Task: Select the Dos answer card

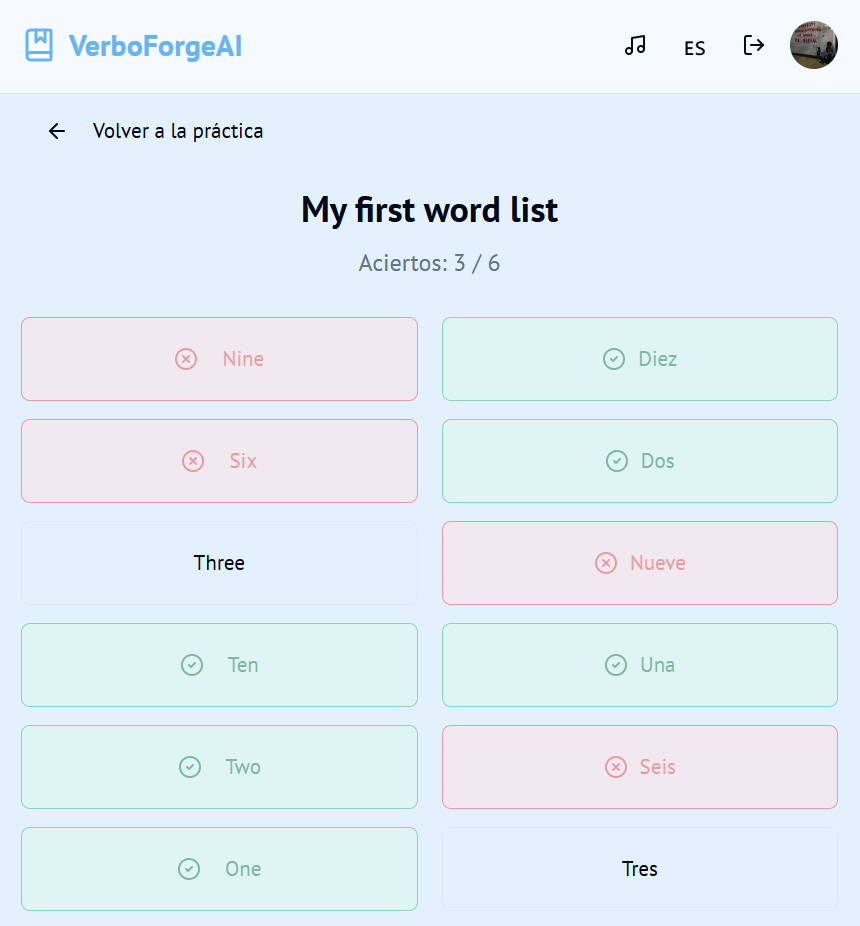Action: click(639, 461)
